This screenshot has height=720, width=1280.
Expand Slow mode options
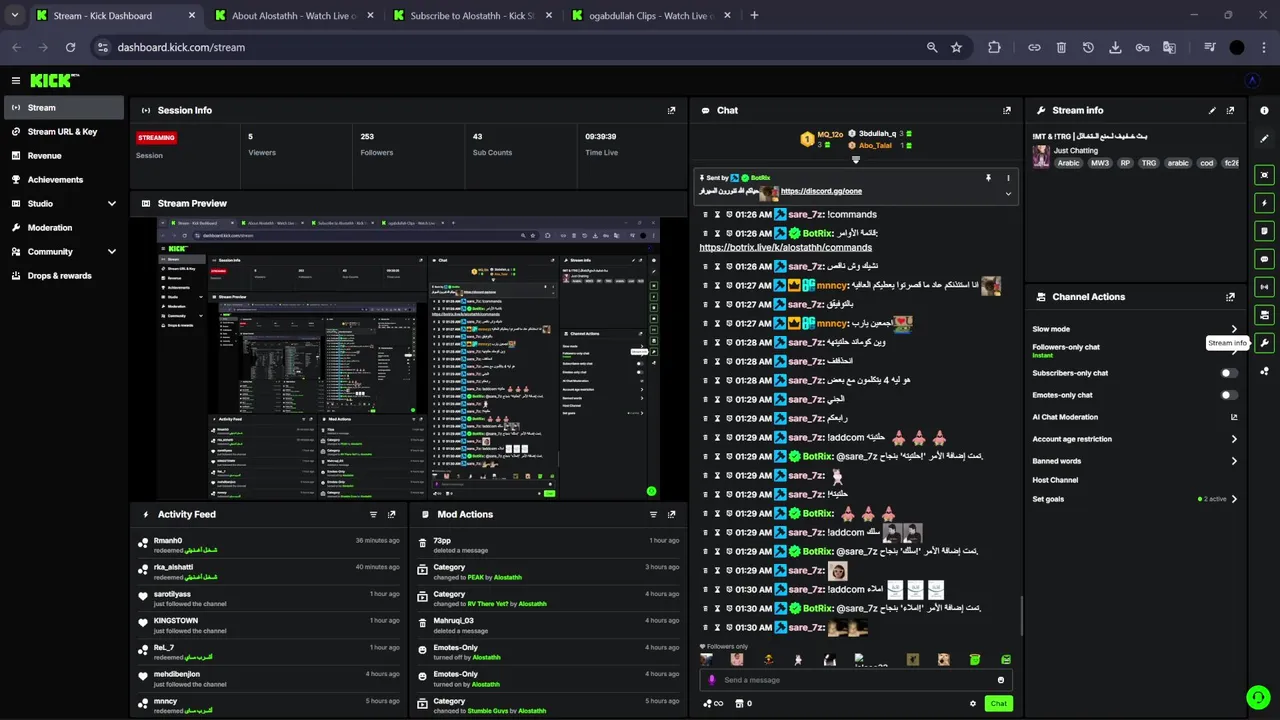pyautogui.click(x=1234, y=329)
